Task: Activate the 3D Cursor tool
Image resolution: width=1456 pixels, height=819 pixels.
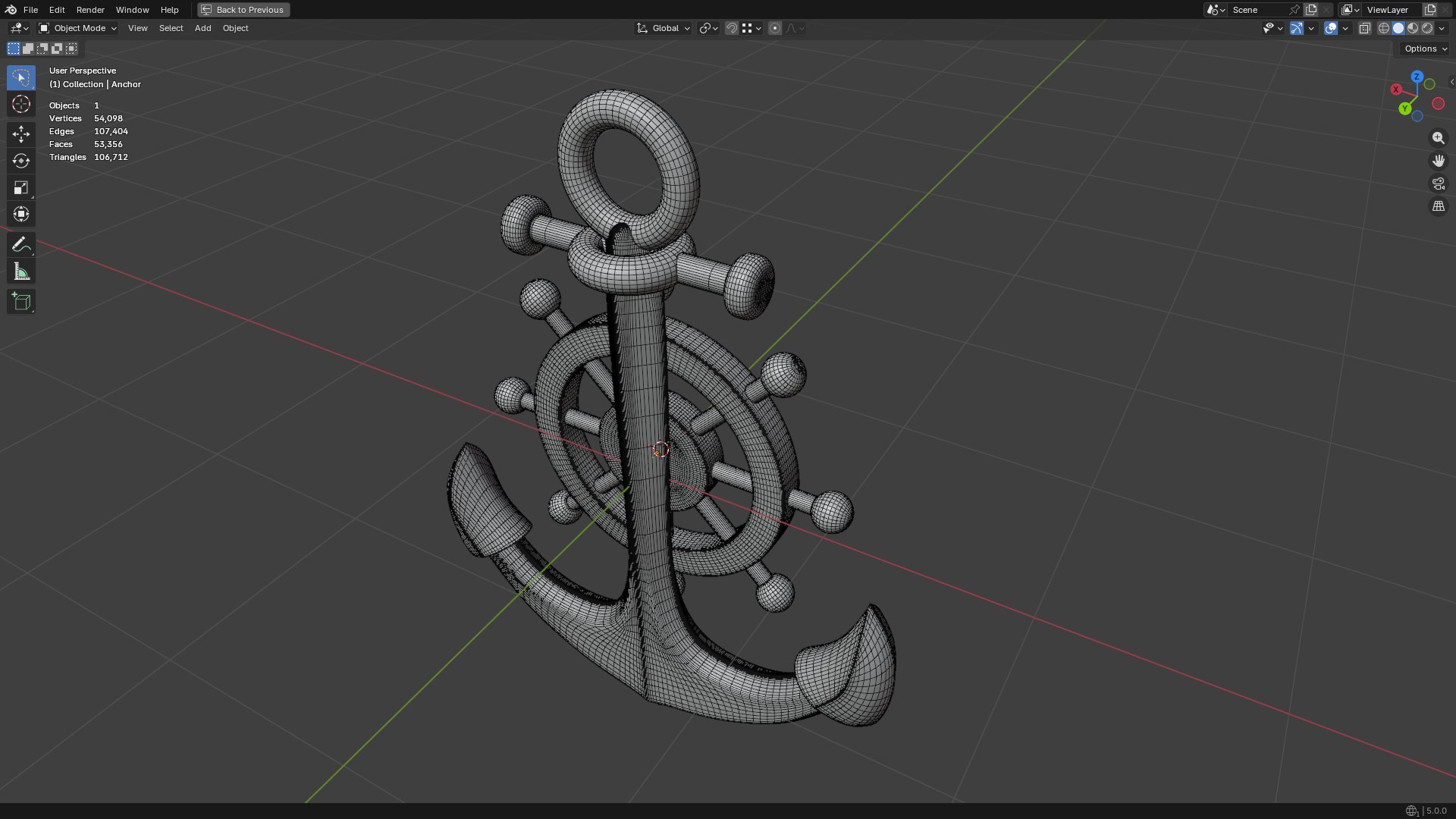Action: coord(21,104)
